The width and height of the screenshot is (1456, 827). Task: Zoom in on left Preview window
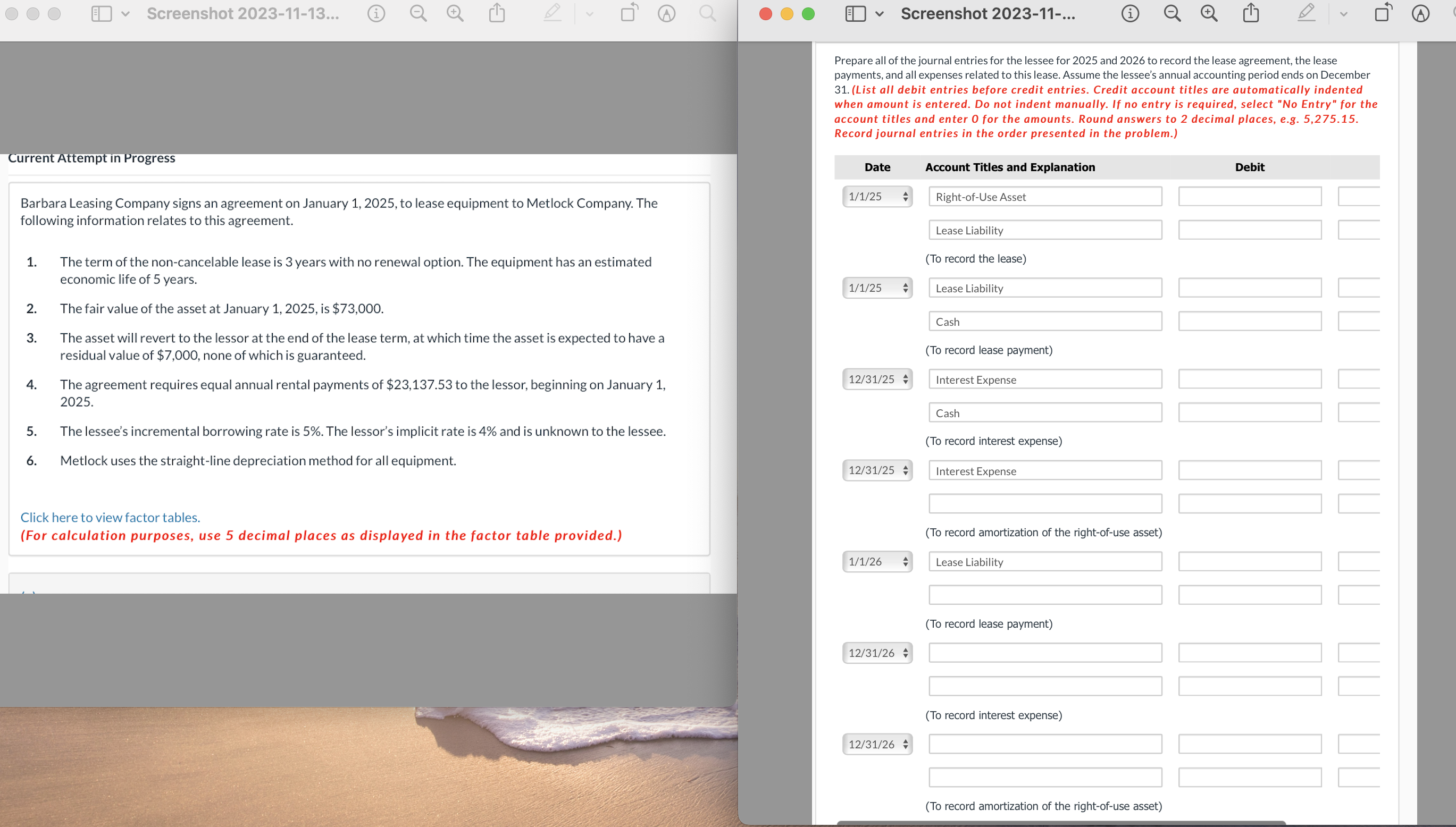(455, 14)
